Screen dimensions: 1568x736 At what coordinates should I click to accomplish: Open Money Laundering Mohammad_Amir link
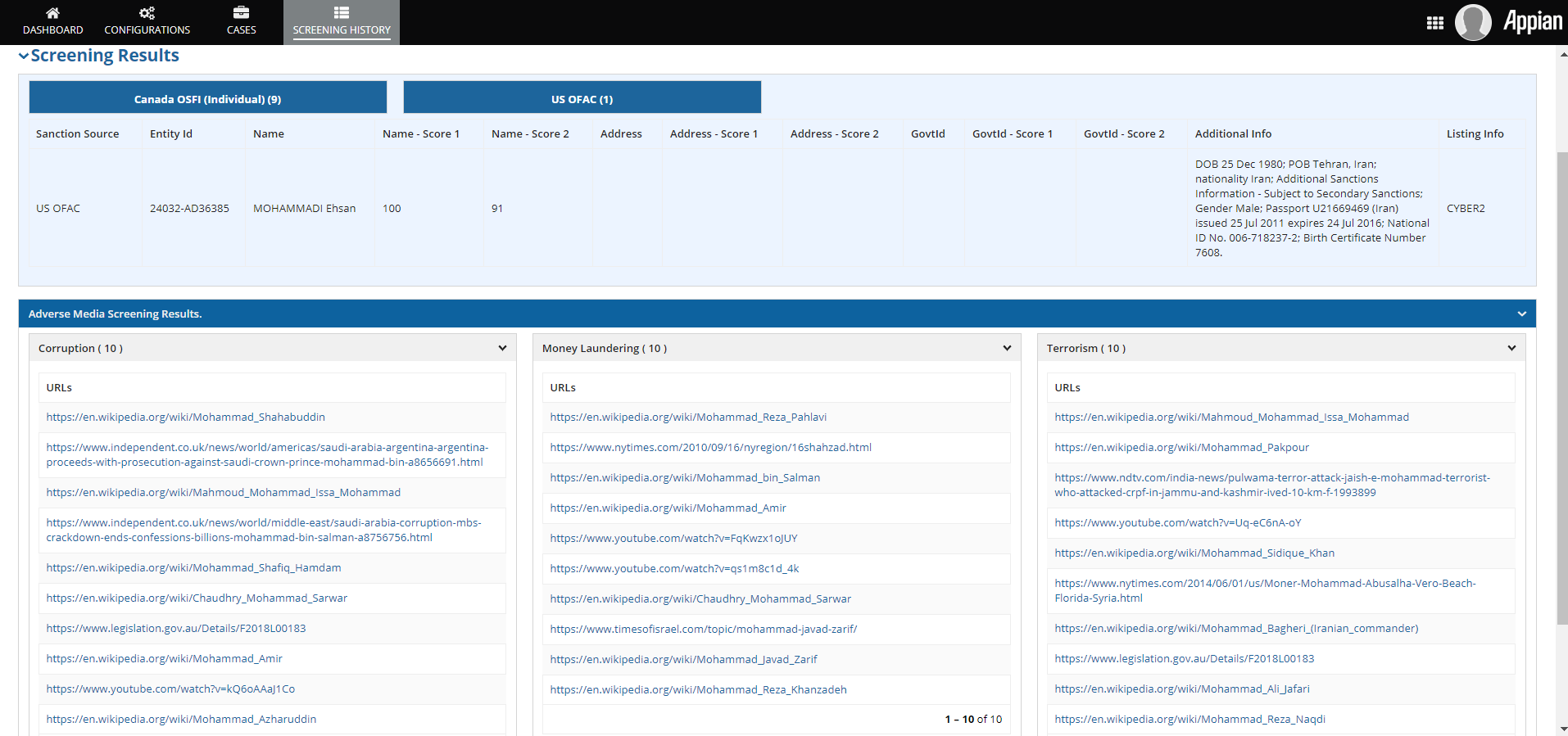[x=668, y=508]
